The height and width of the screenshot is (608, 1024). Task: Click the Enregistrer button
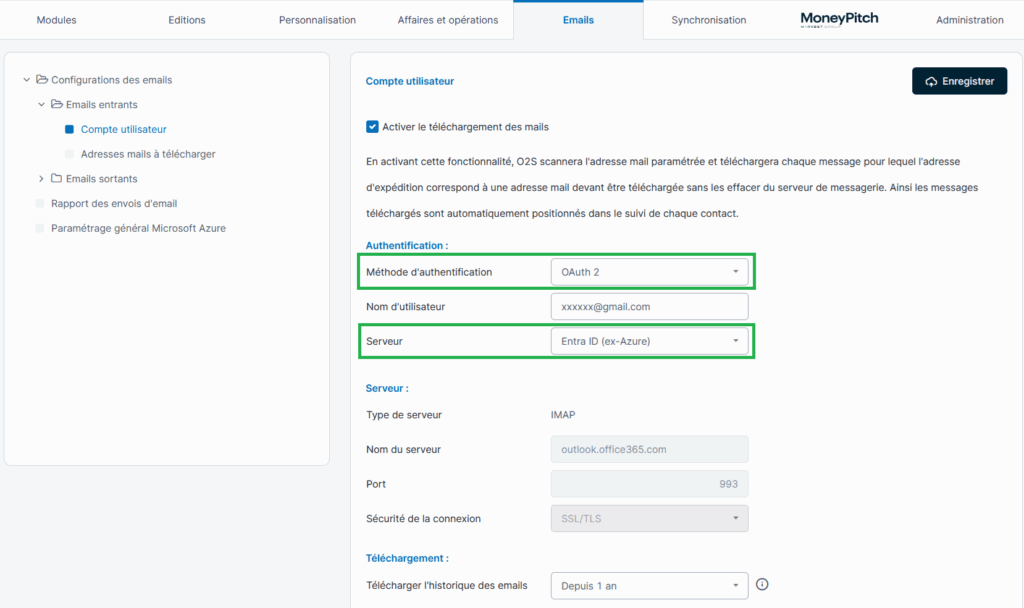click(x=959, y=81)
